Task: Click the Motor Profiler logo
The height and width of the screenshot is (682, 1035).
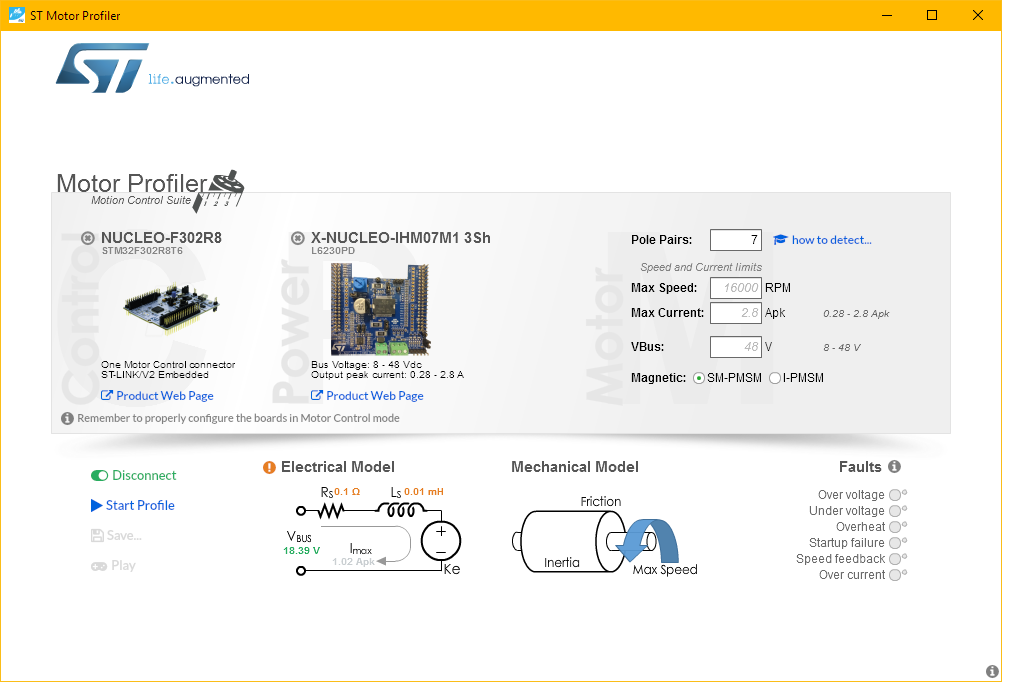Action: coord(150,191)
